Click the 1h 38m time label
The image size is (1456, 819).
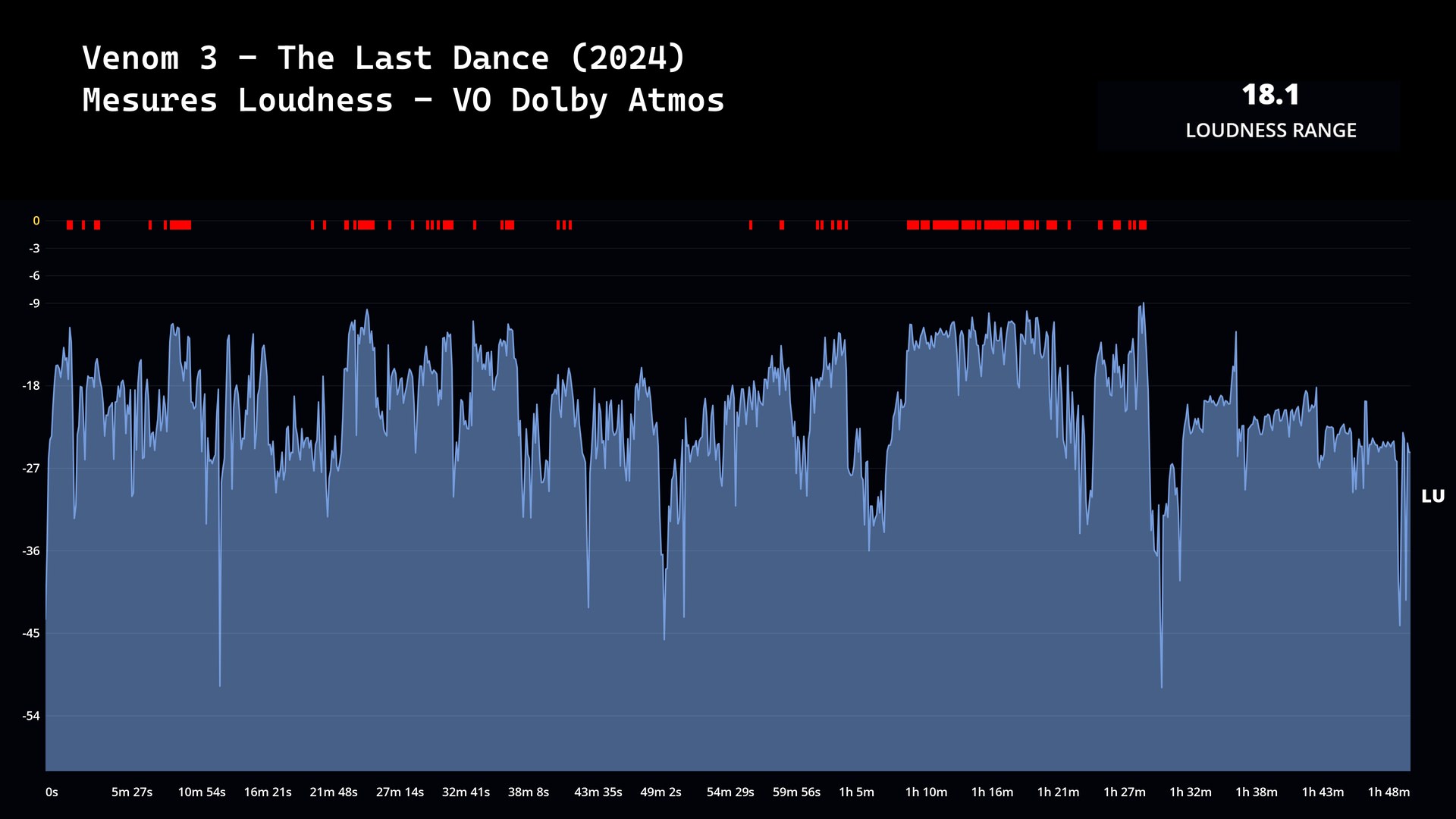click(1257, 792)
